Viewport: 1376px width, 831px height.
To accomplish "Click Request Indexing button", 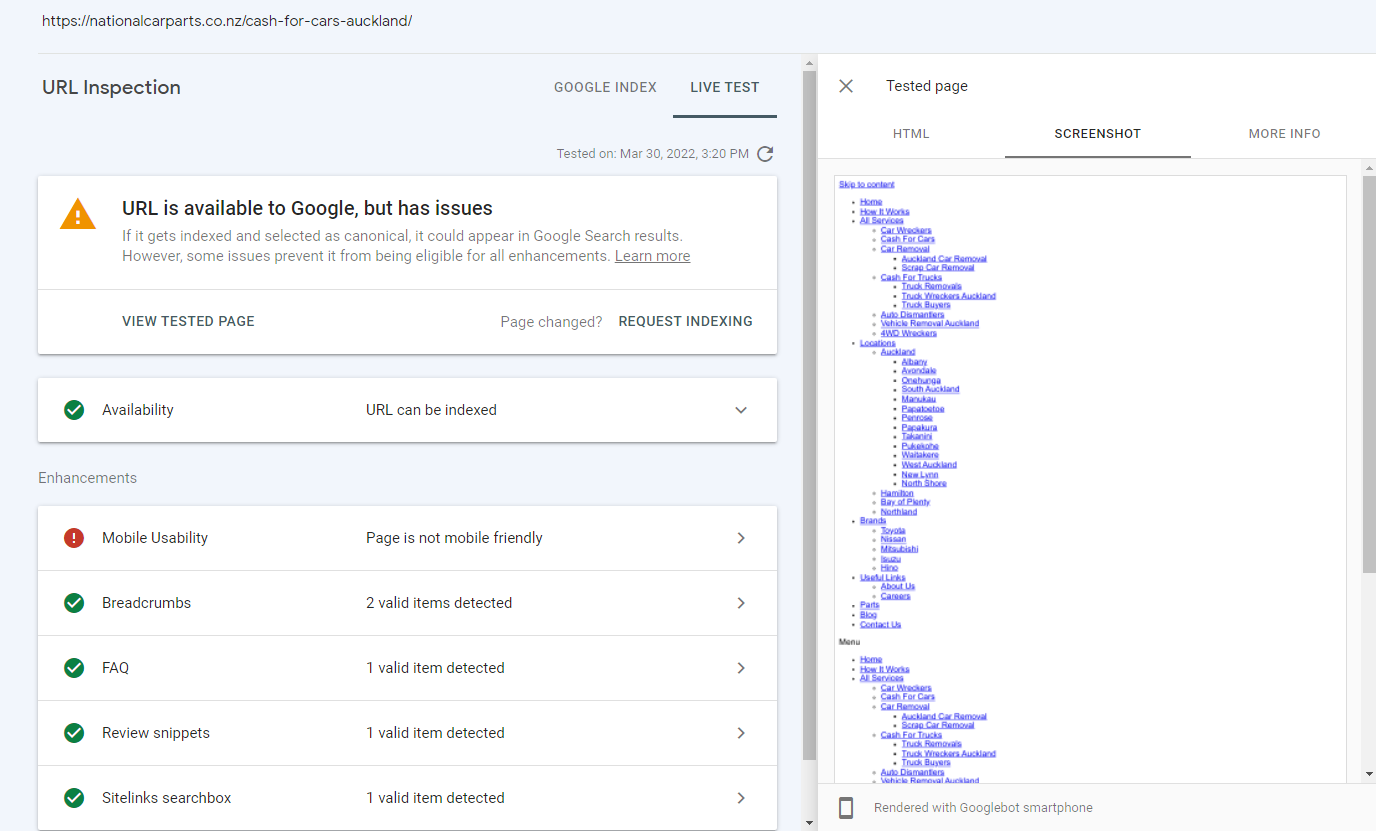I will click(x=685, y=321).
